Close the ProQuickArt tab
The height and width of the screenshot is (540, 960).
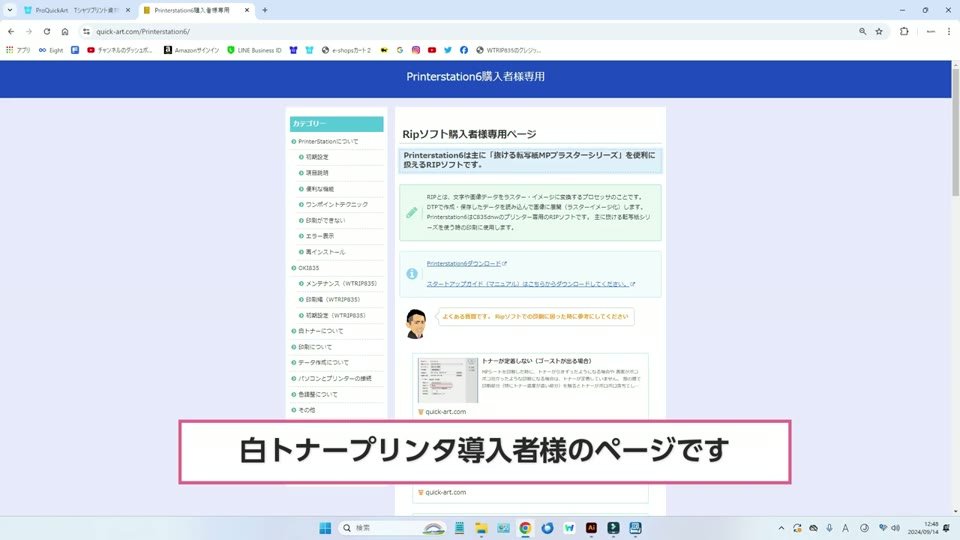[x=128, y=10]
